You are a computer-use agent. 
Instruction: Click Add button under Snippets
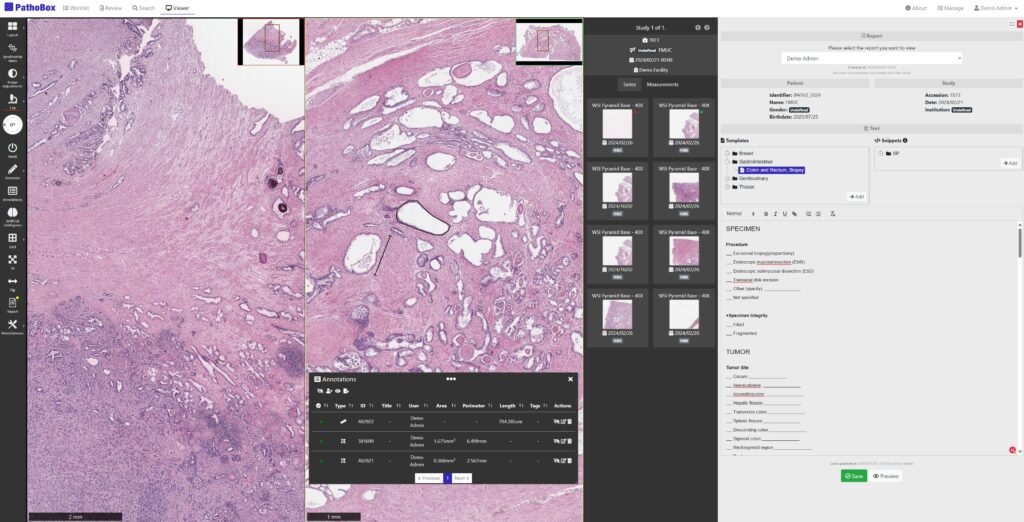point(1010,163)
